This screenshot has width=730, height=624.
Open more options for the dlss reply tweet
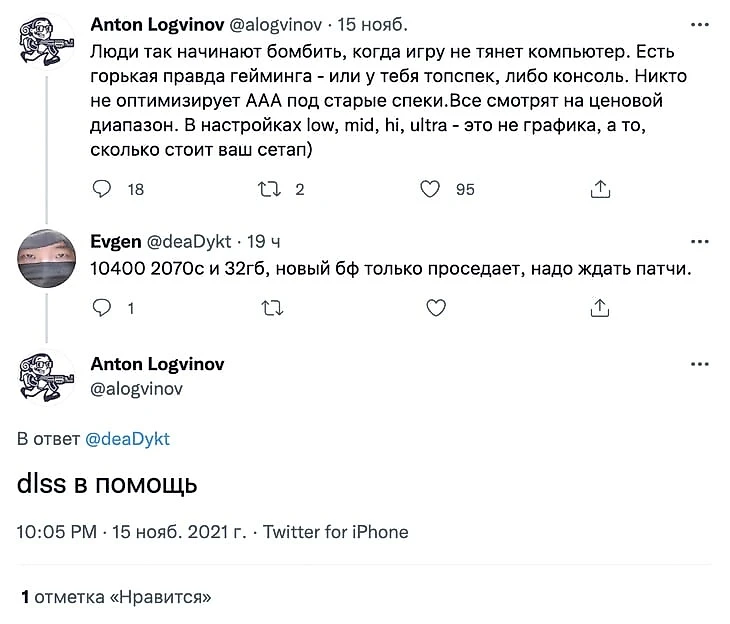click(700, 364)
